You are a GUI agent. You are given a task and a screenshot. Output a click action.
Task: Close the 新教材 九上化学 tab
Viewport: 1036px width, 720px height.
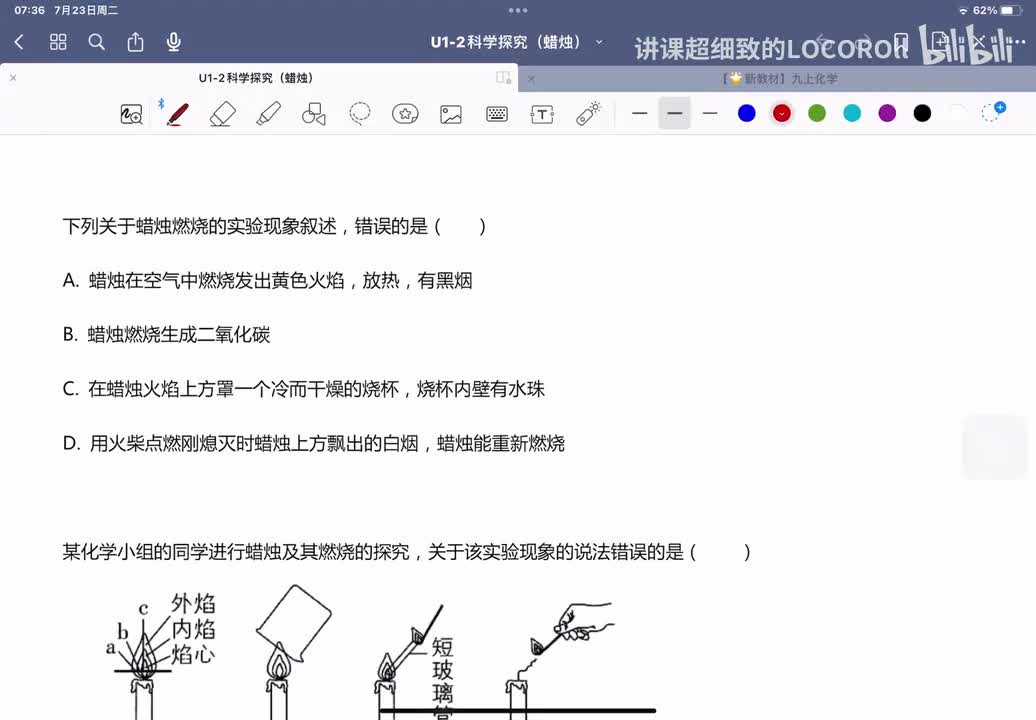pyautogui.click(x=531, y=79)
